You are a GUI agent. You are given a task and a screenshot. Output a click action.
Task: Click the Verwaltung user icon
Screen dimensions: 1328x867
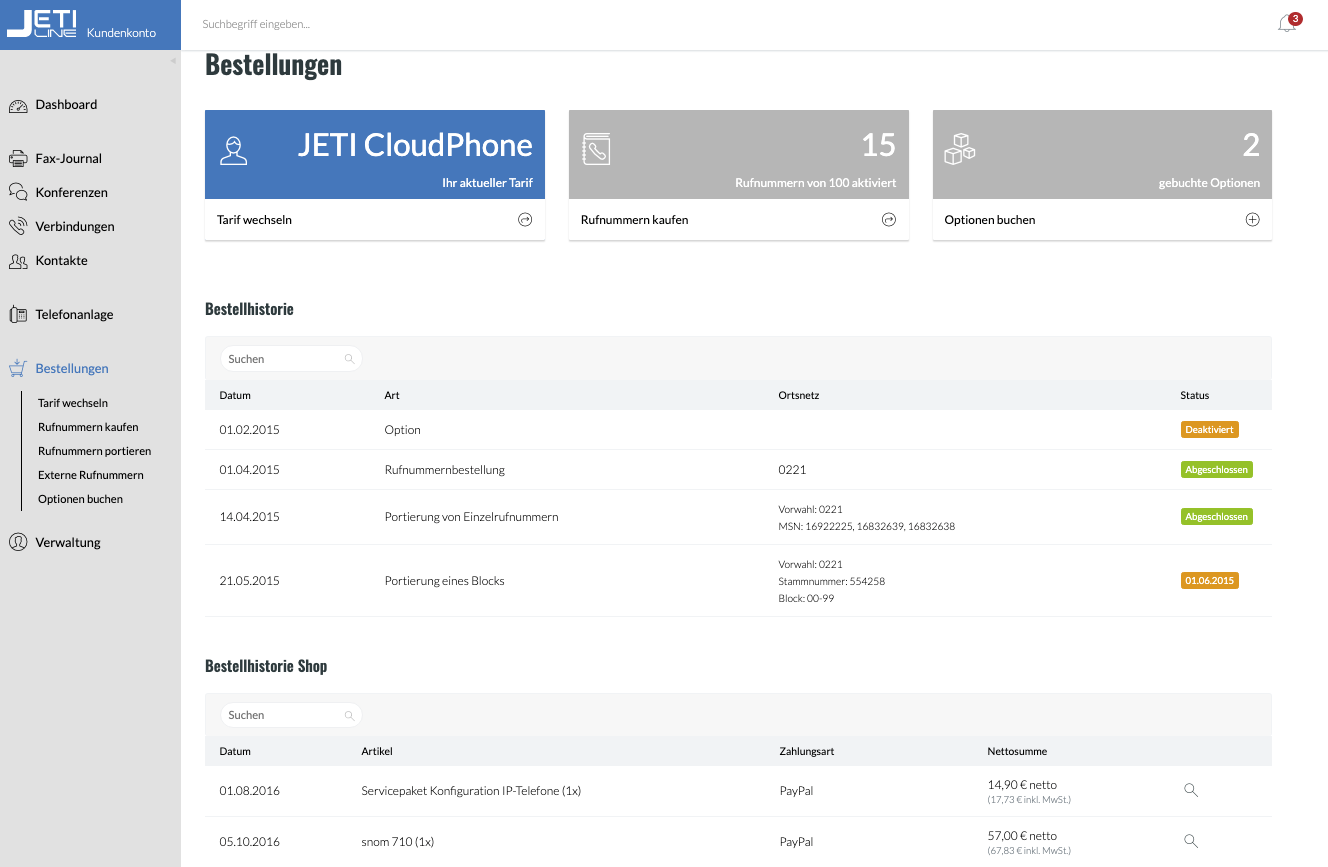18,542
